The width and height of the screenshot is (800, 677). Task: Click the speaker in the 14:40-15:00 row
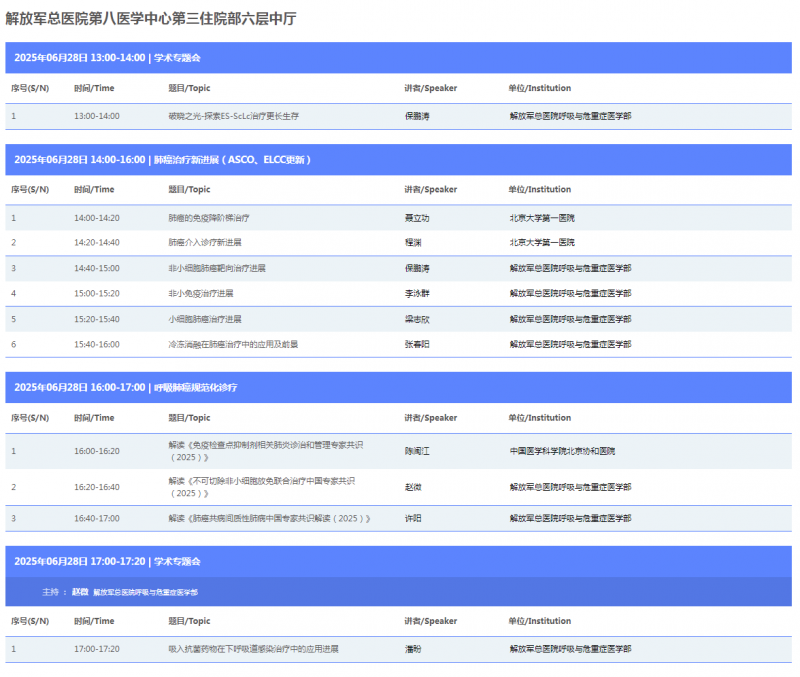(417, 268)
